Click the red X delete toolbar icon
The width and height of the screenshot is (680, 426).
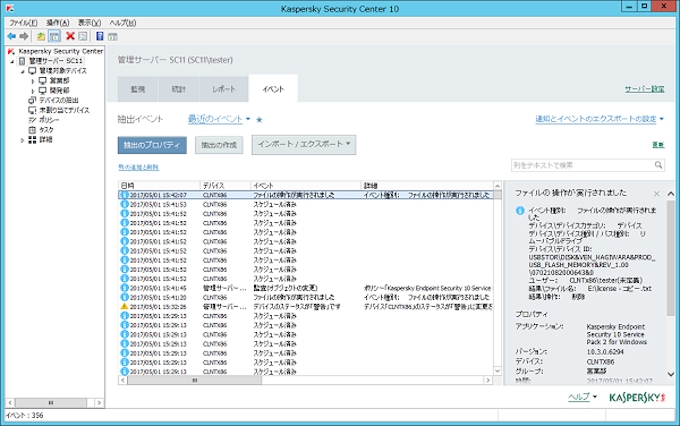[x=70, y=36]
